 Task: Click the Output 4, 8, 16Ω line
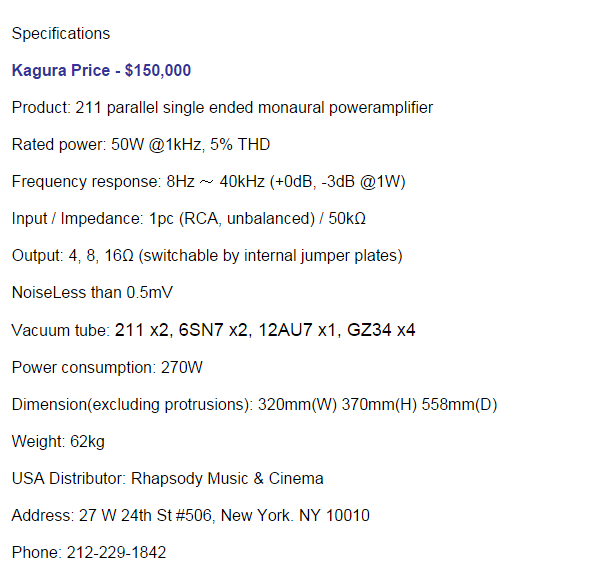tap(207, 256)
